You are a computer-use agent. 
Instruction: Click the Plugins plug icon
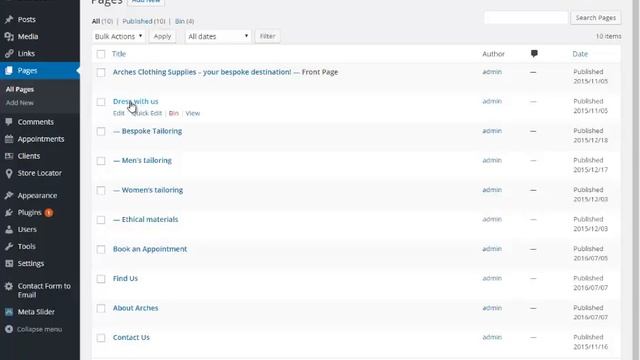click(9, 213)
